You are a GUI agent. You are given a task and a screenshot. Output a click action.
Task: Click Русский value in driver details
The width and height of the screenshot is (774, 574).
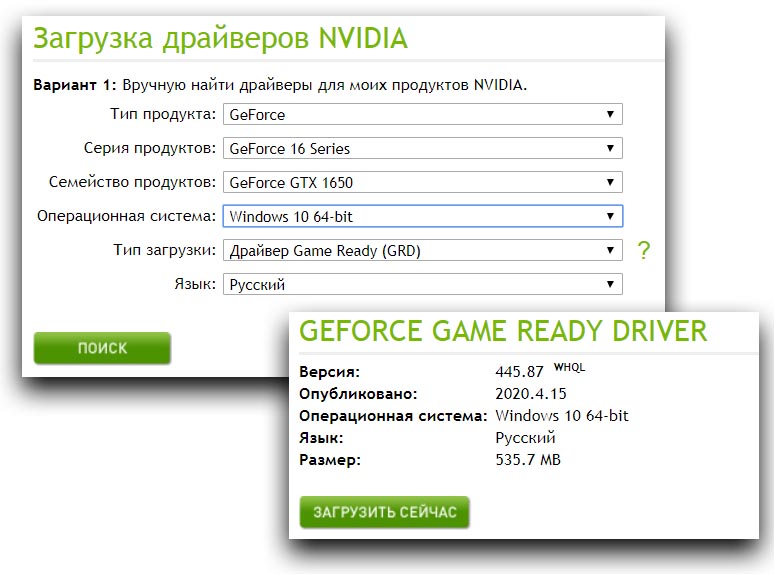point(525,438)
